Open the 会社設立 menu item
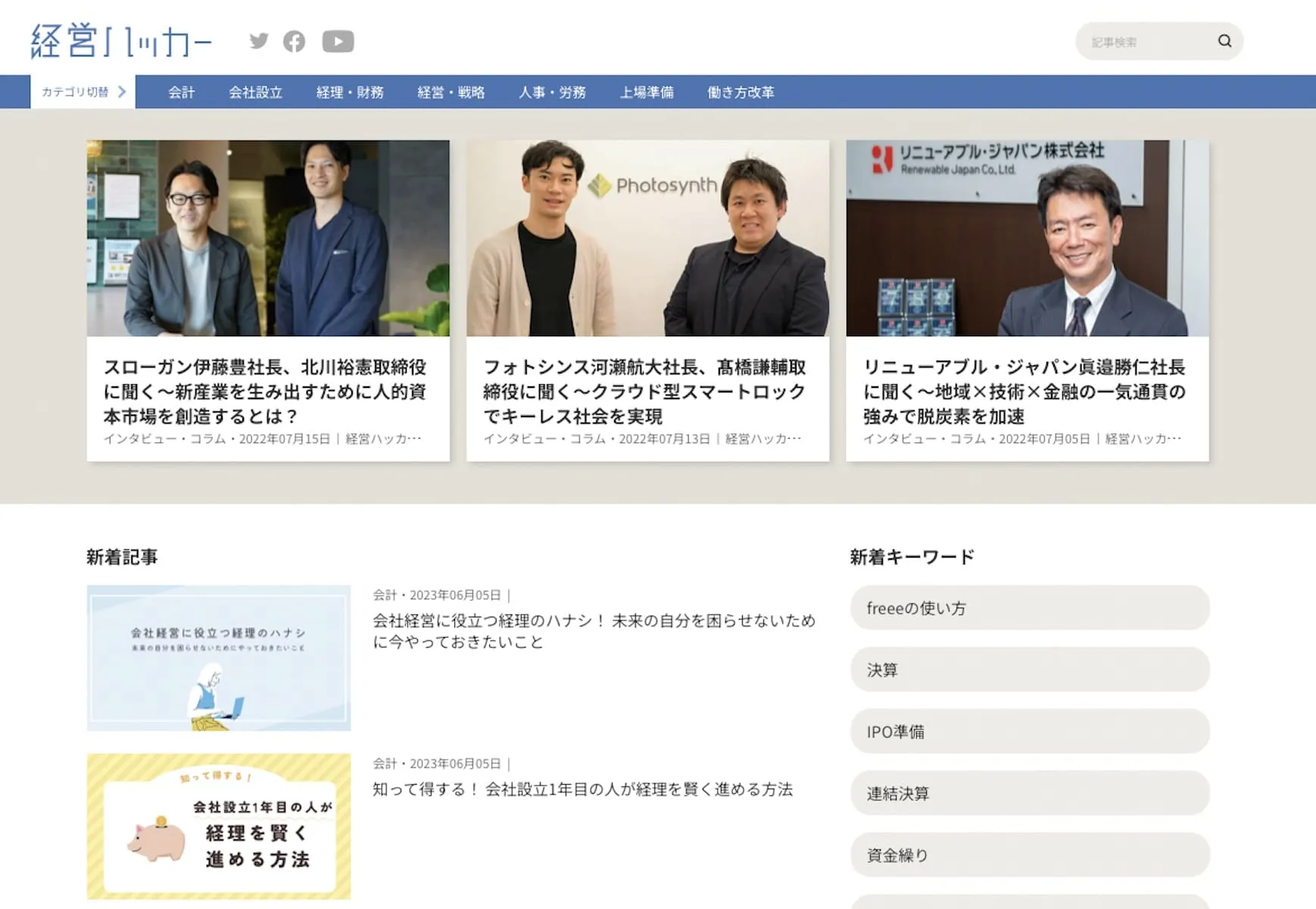This screenshot has width=1316, height=909. (x=256, y=92)
